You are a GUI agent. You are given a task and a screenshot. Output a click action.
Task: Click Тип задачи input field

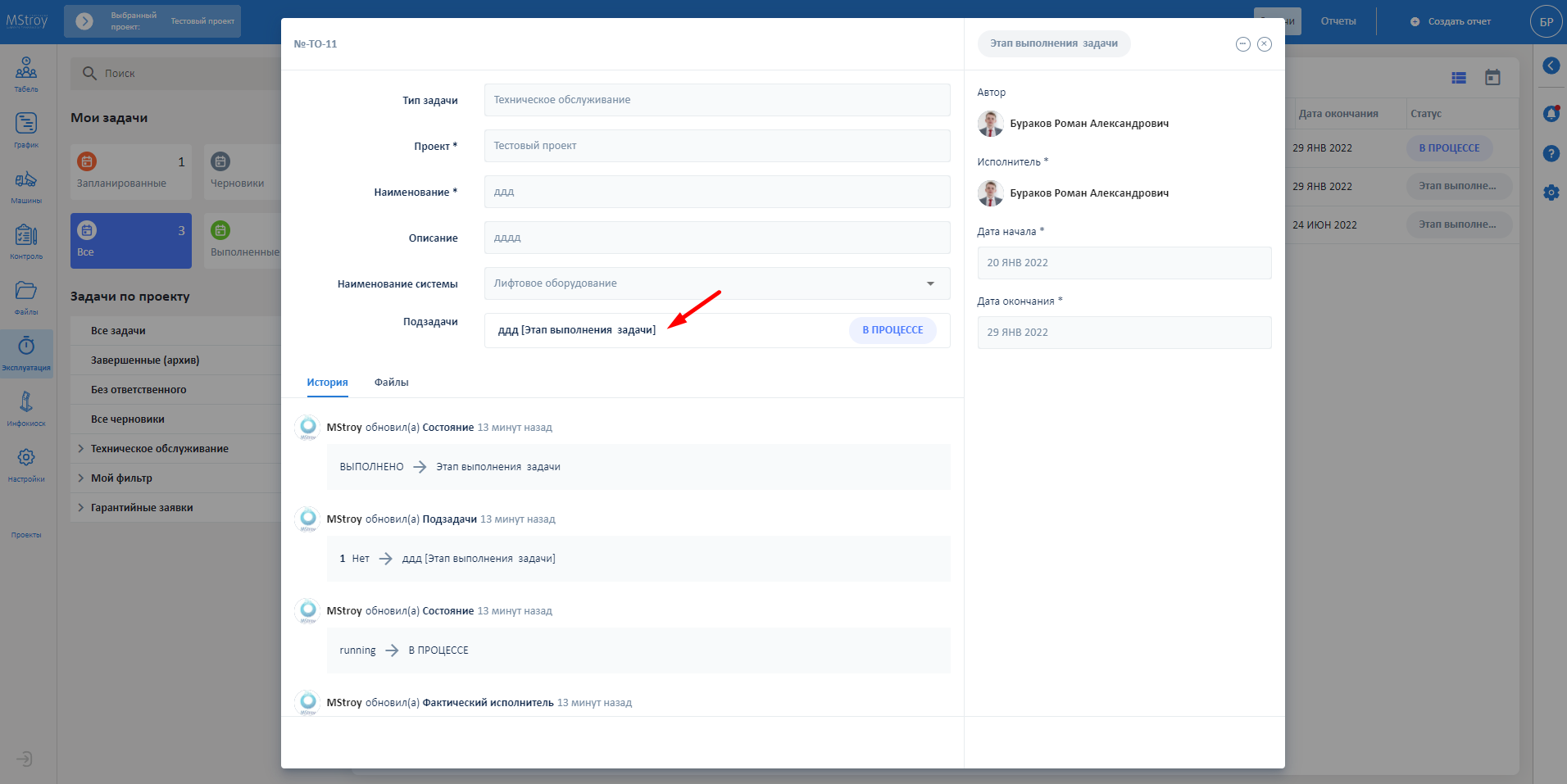point(717,100)
